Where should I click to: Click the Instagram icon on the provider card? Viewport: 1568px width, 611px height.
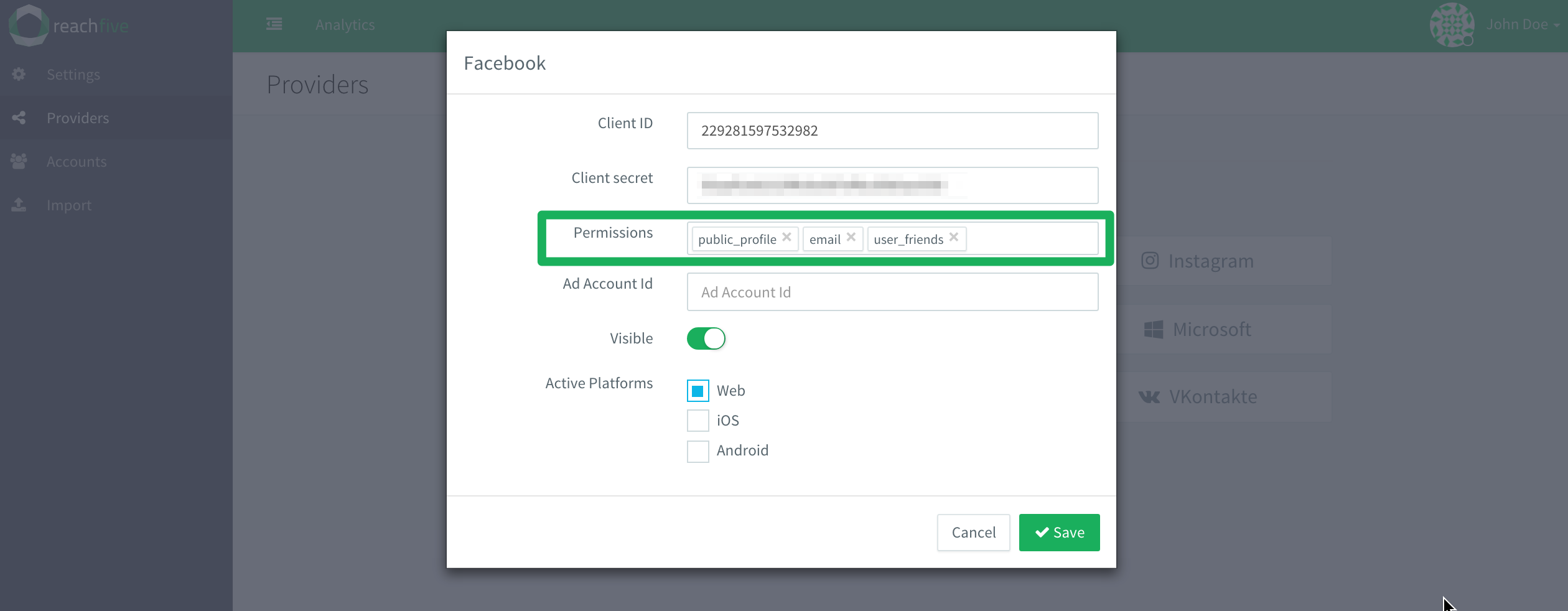[x=1150, y=260]
